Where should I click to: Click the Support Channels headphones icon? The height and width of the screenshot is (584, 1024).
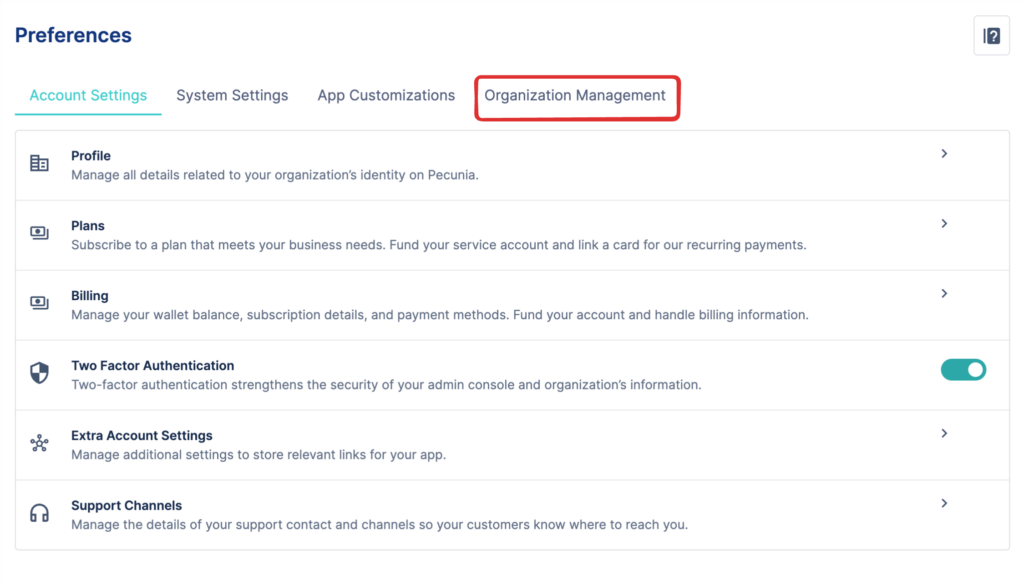[x=39, y=513]
